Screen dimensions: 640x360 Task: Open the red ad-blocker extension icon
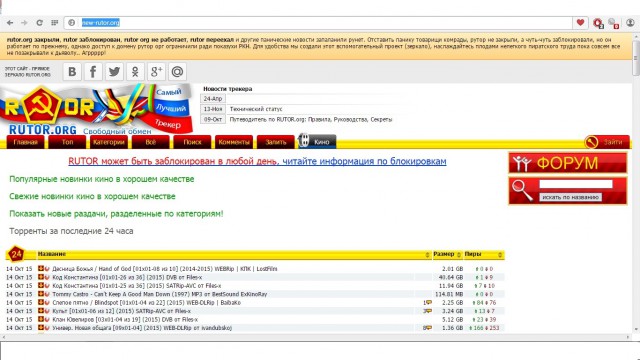[598, 23]
